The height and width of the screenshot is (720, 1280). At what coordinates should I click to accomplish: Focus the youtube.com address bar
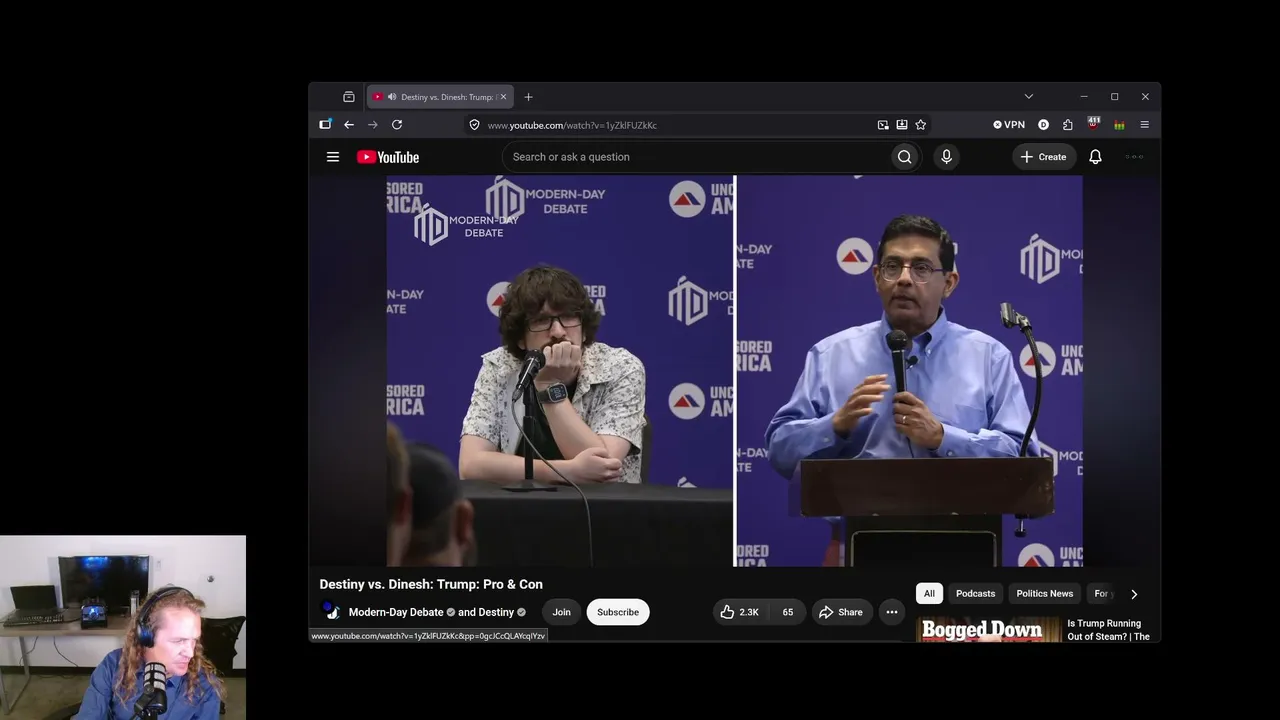[x=670, y=125]
